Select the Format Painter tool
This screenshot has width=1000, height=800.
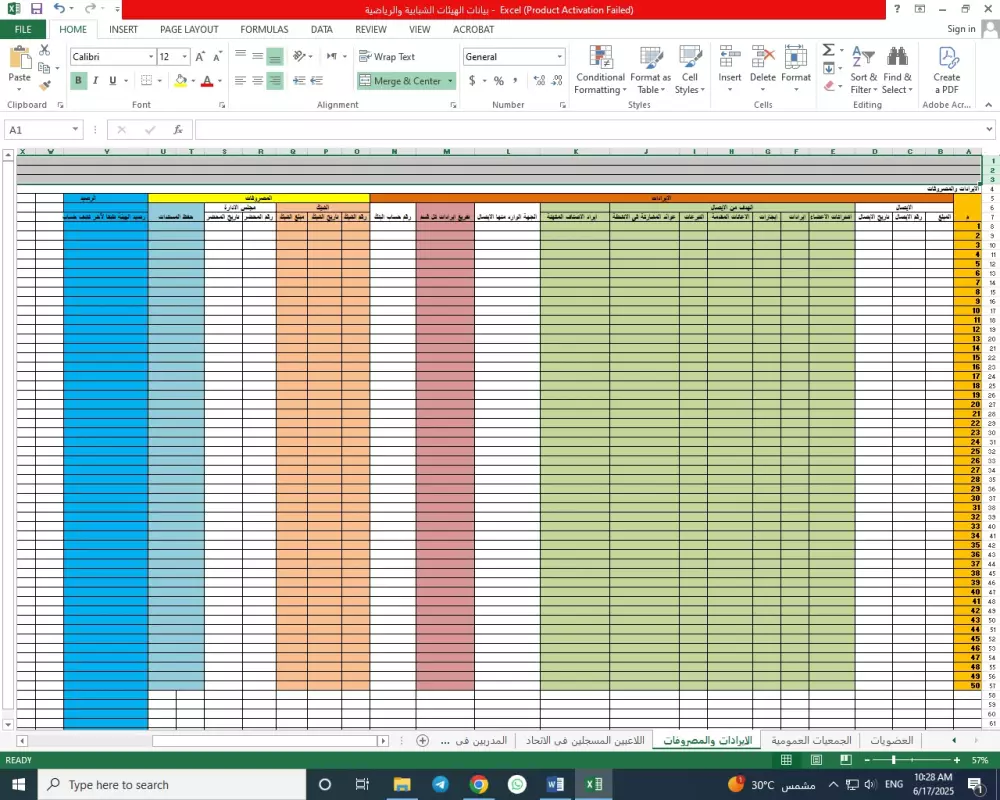click(x=44, y=85)
